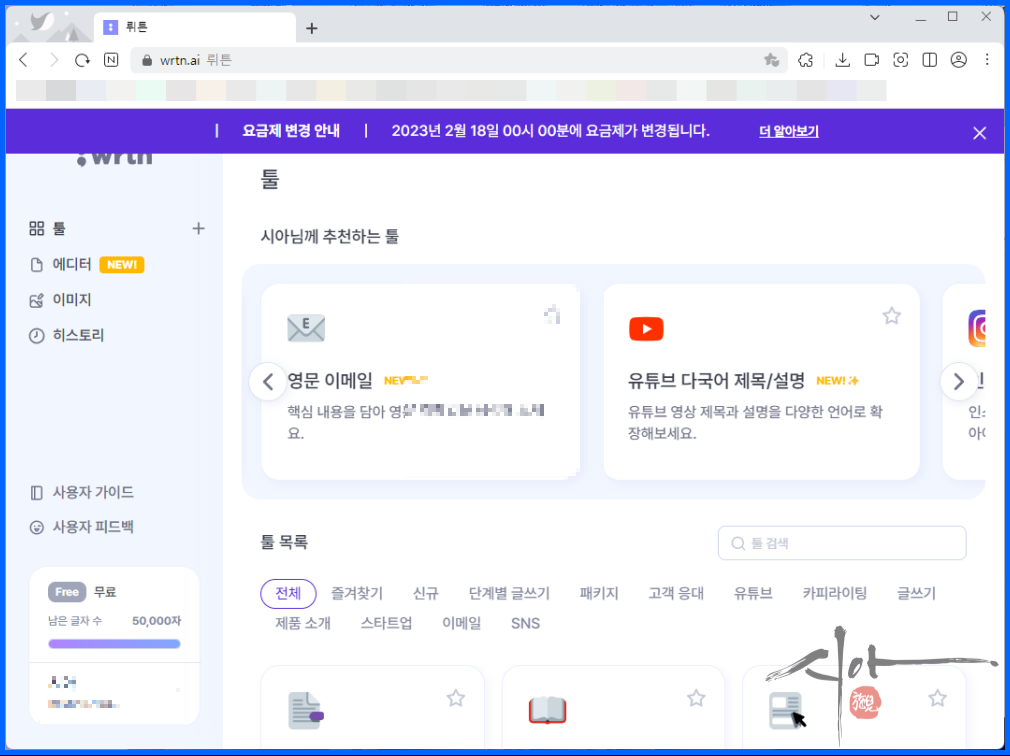The height and width of the screenshot is (756, 1010).
Task: Click the open book icon on the second tool list card
Action: pyautogui.click(x=548, y=710)
